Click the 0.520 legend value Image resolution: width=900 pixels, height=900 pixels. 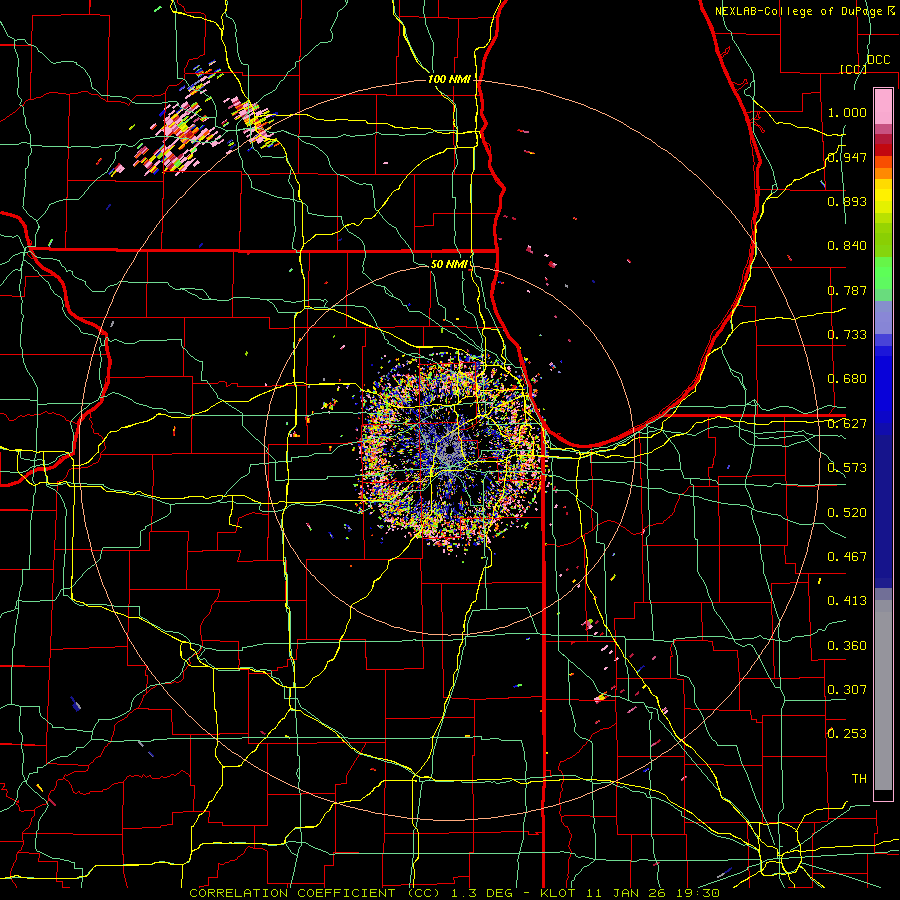click(847, 513)
